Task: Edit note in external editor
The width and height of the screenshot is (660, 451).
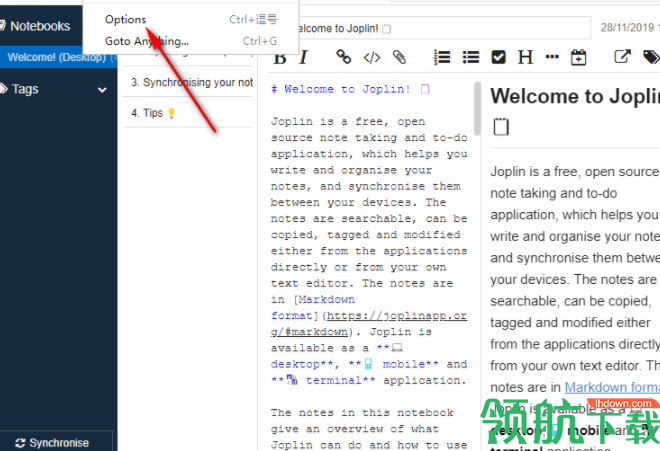Action: click(622, 57)
